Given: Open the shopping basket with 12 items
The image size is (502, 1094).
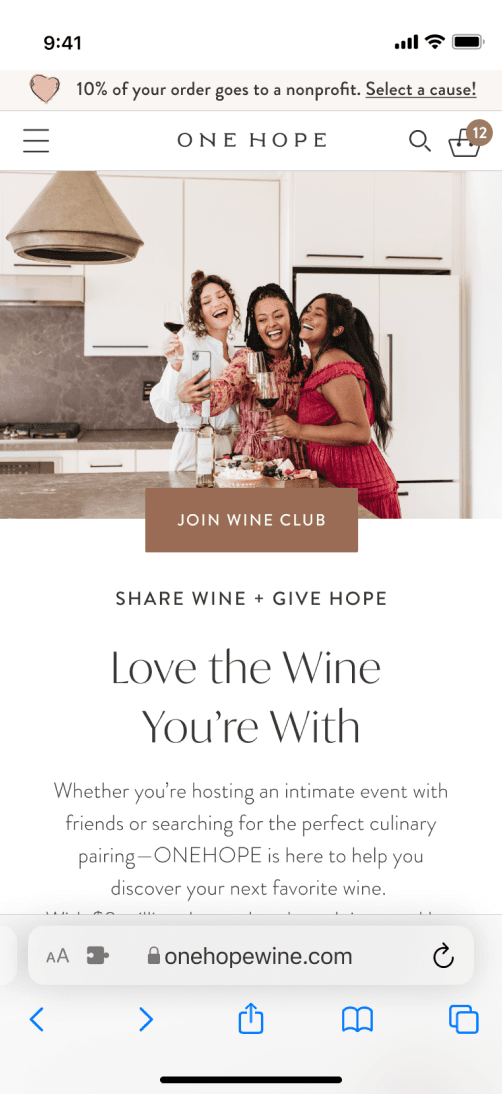Looking at the screenshot, I should 464,144.
